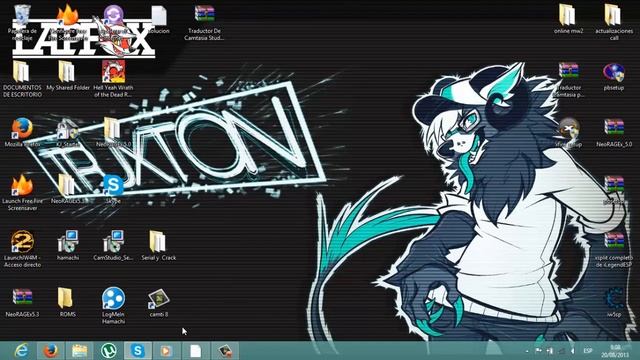Image resolution: width=640 pixels, height=360 pixels.
Task: Open My Shared Folder
Action: click(68, 72)
